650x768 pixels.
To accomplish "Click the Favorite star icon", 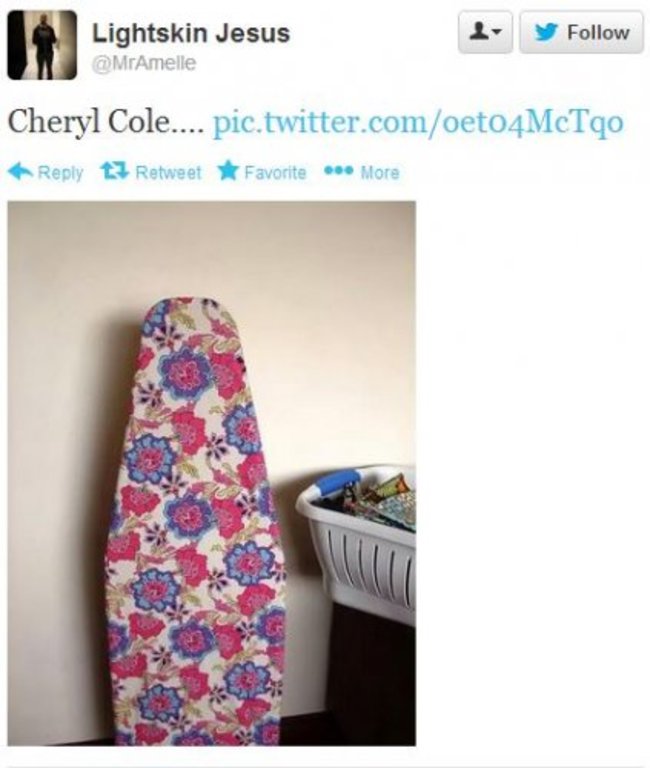I will coord(228,171).
